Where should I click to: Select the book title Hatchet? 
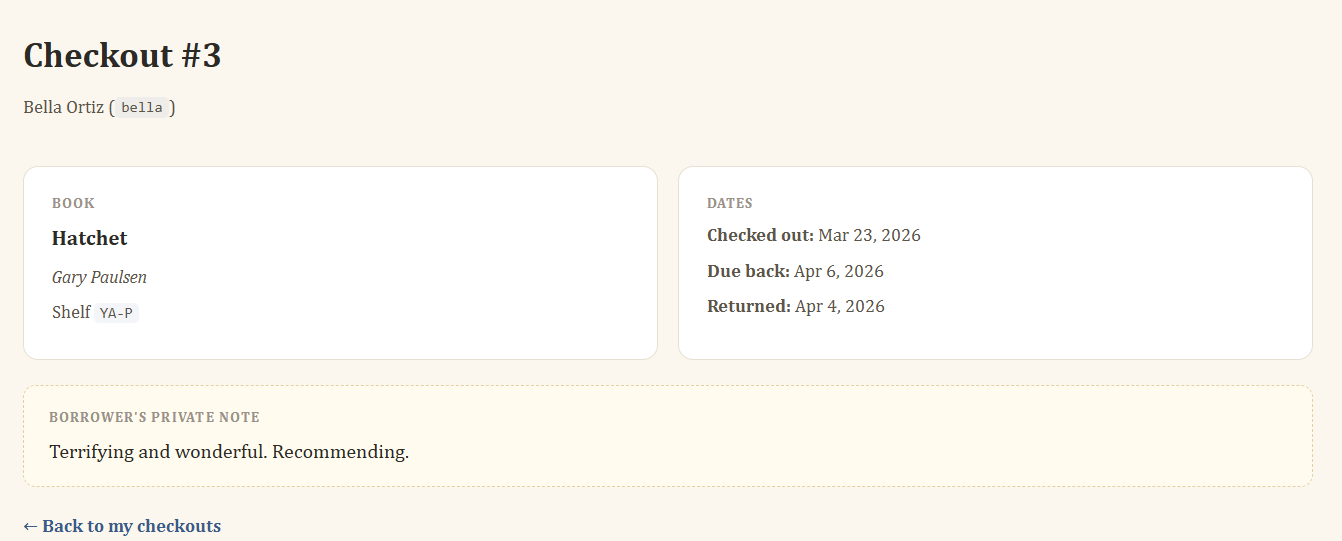click(90, 238)
